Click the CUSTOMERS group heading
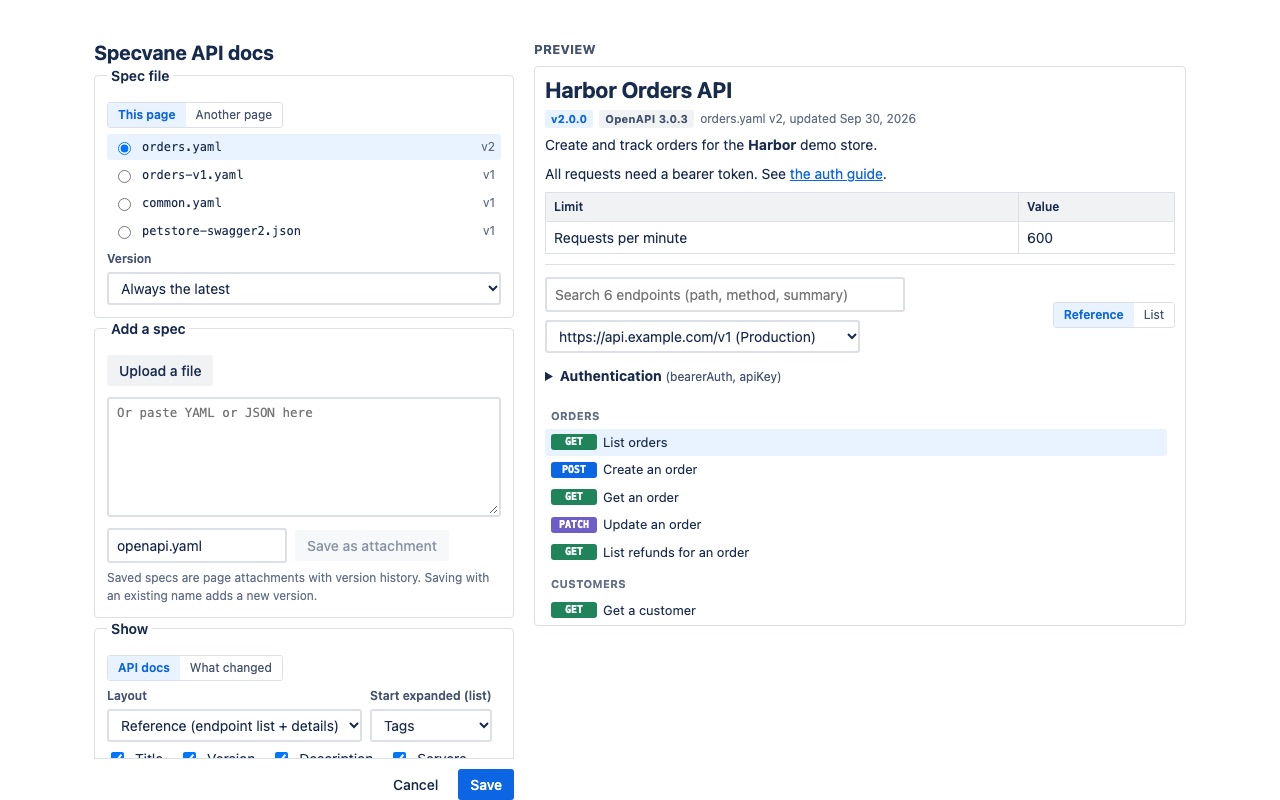 coord(588,584)
